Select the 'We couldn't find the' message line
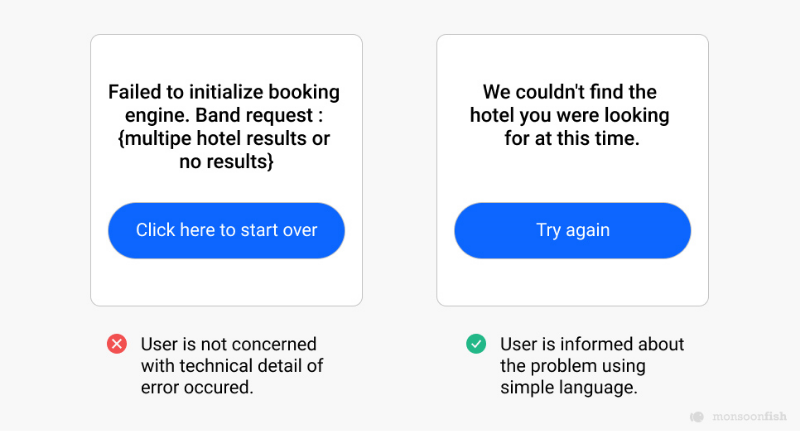This screenshot has width=800, height=431. (570, 92)
